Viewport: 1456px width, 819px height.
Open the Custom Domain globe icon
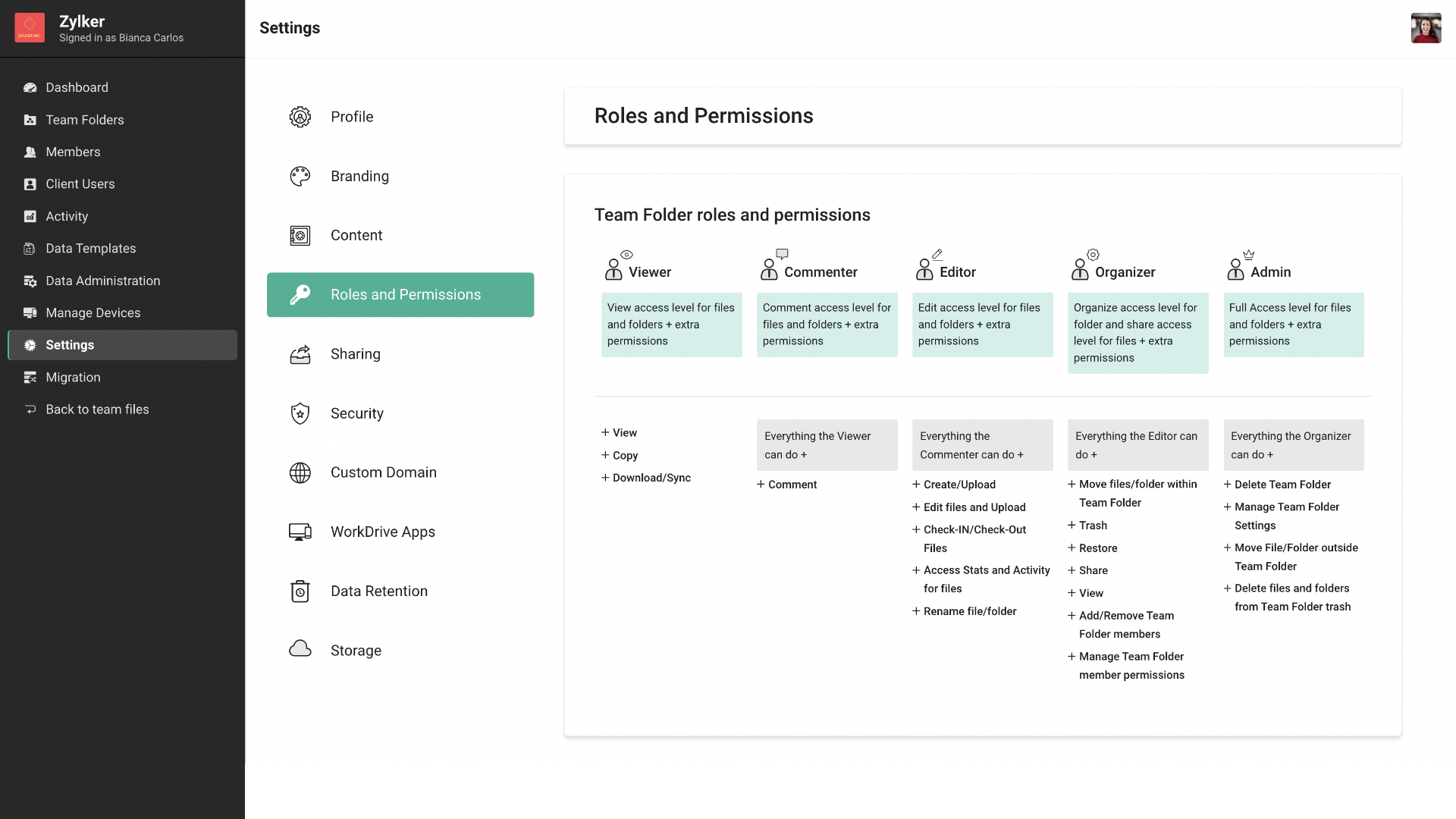[x=300, y=472]
